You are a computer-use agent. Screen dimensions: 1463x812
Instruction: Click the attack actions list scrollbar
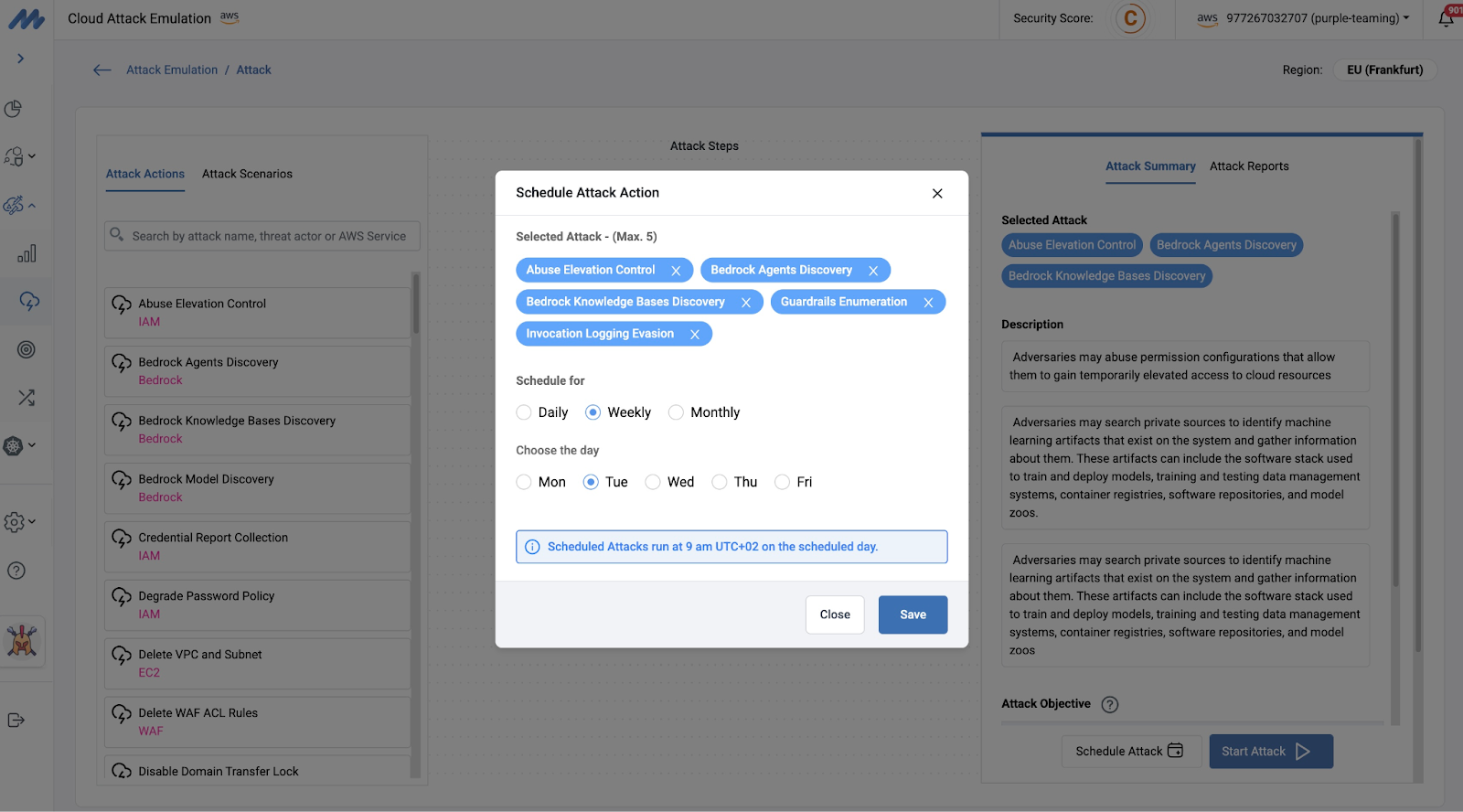point(416,304)
